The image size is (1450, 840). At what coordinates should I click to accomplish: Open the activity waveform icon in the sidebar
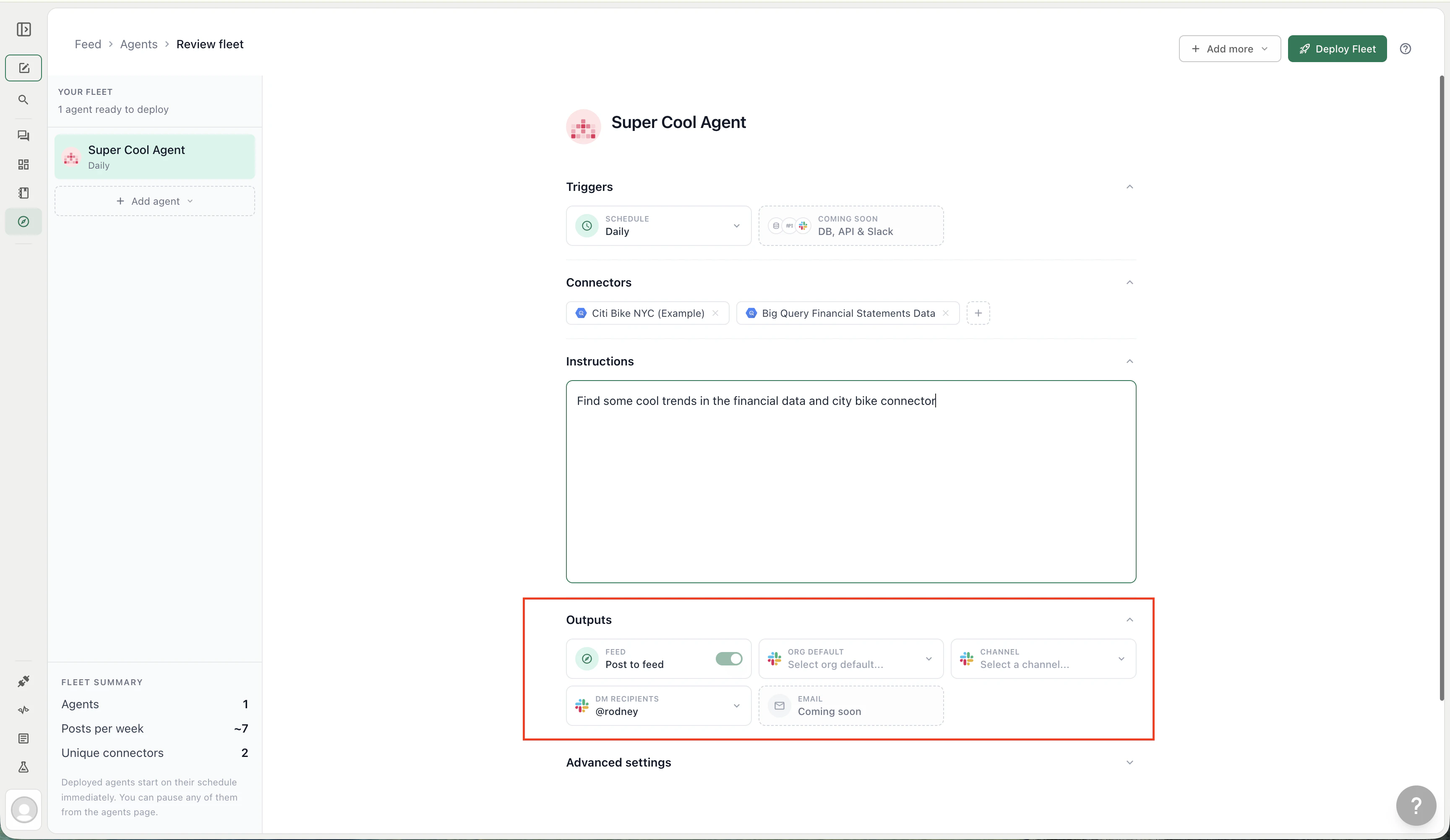pyautogui.click(x=23, y=710)
